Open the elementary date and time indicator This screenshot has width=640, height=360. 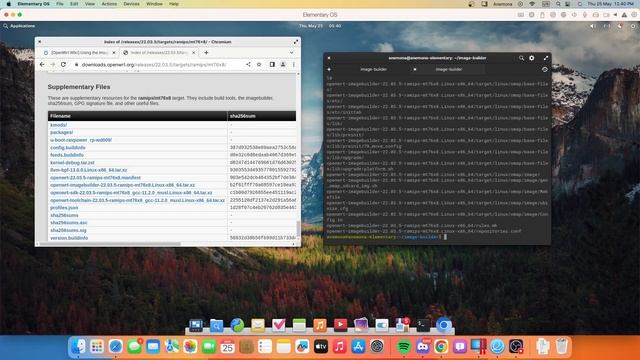[x=320, y=26]
